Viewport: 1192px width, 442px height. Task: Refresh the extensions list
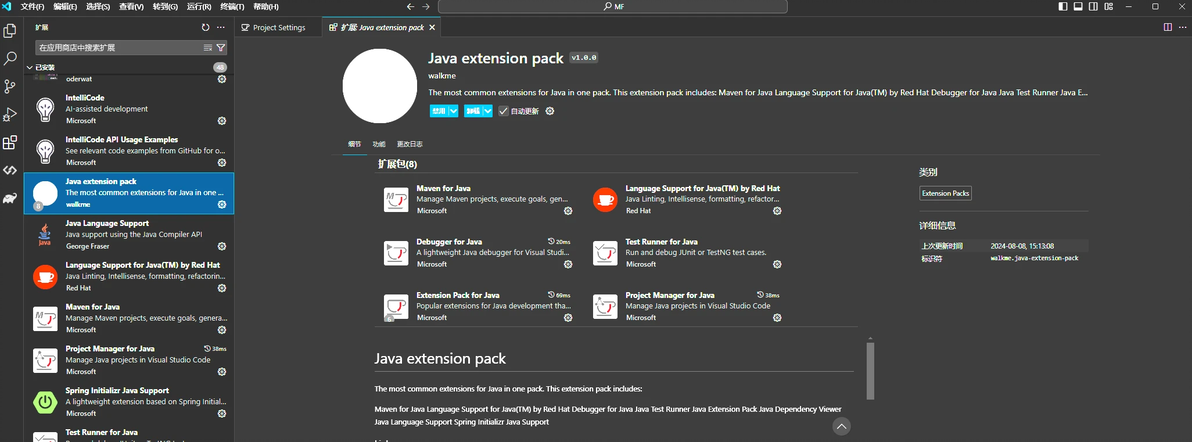(x=206, y=28)
